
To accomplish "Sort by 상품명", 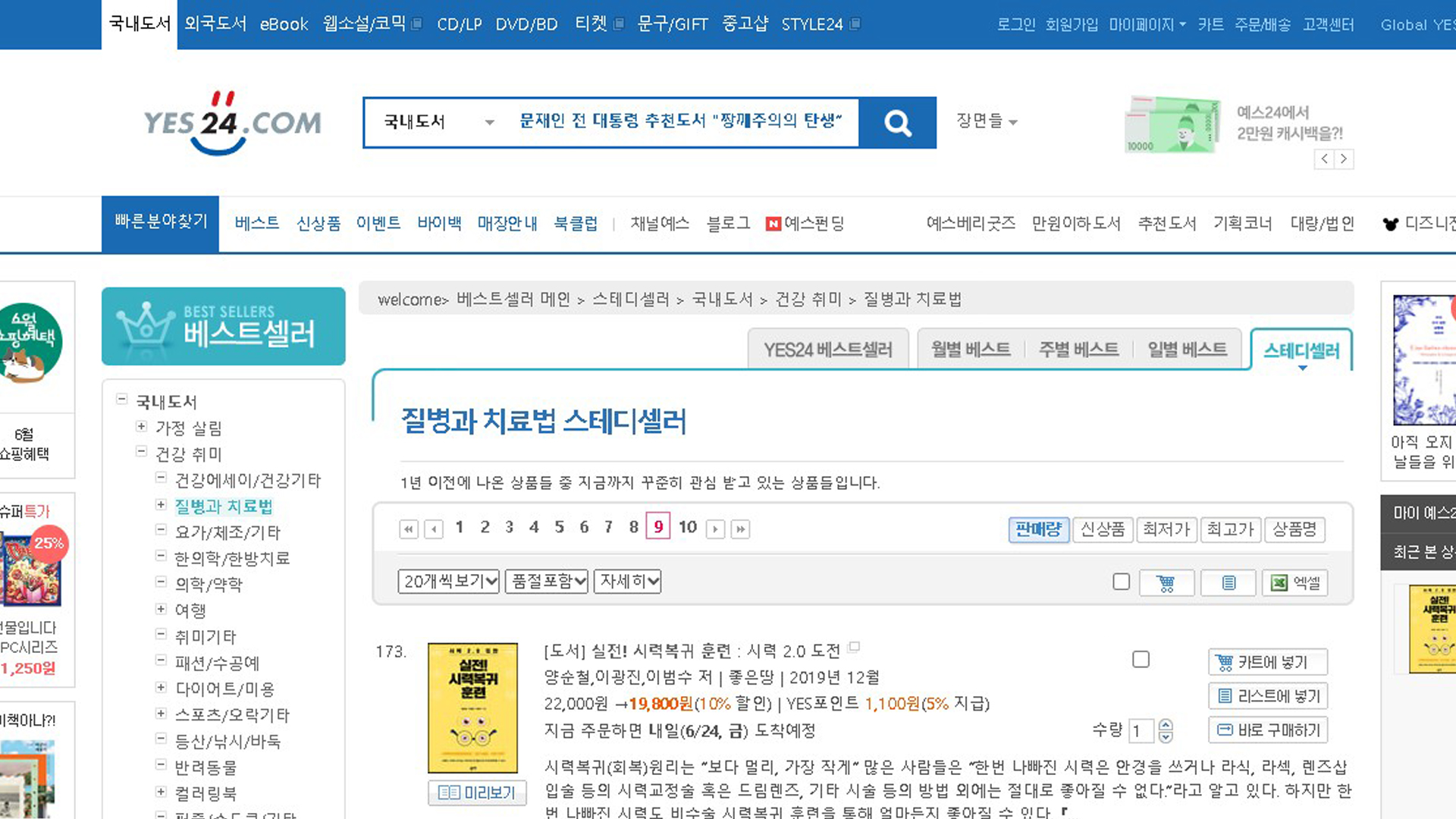I will (x=1294, y=529).
